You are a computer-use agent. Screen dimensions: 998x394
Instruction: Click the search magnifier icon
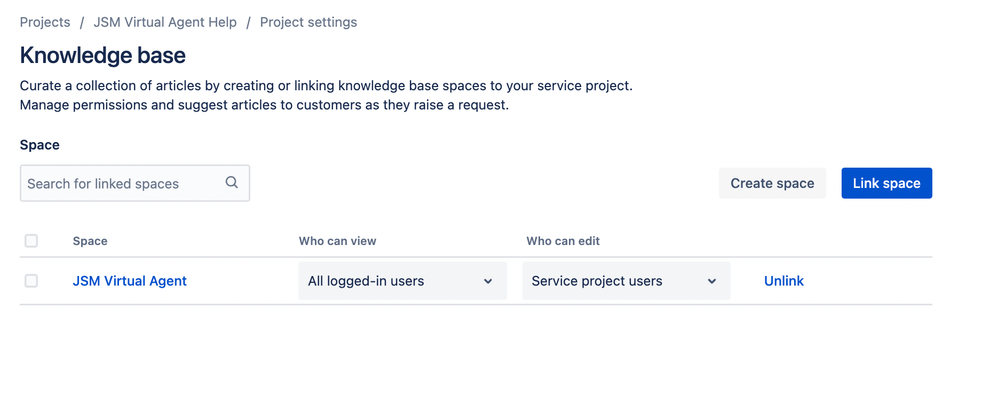click(x=232, y=183)
